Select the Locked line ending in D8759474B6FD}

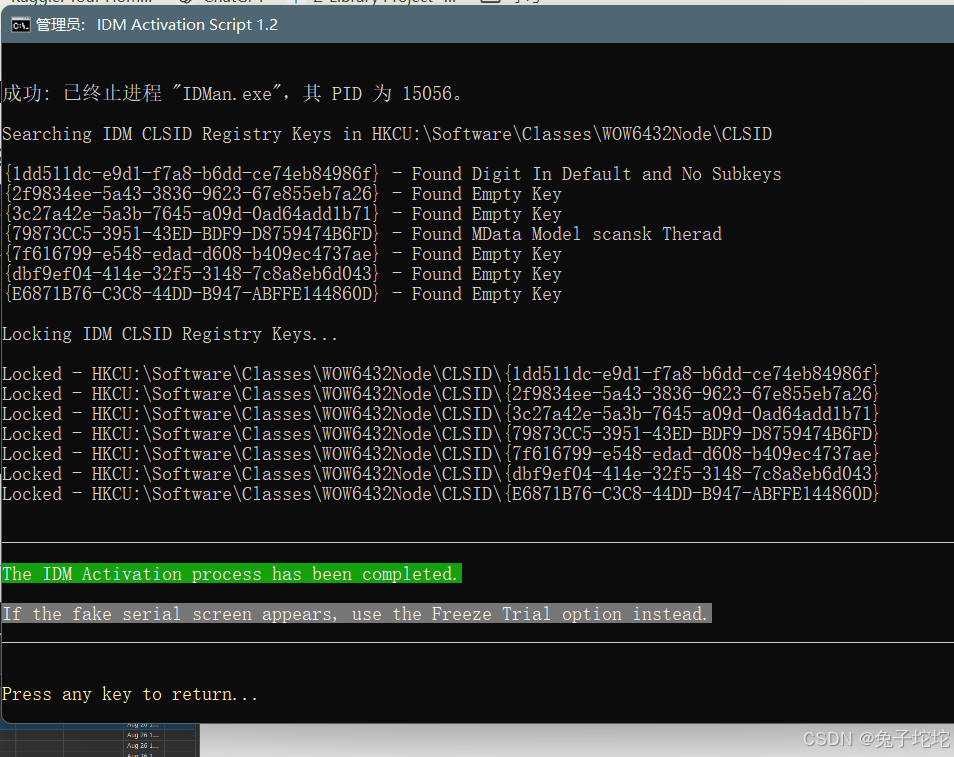(x=440, y=434)
